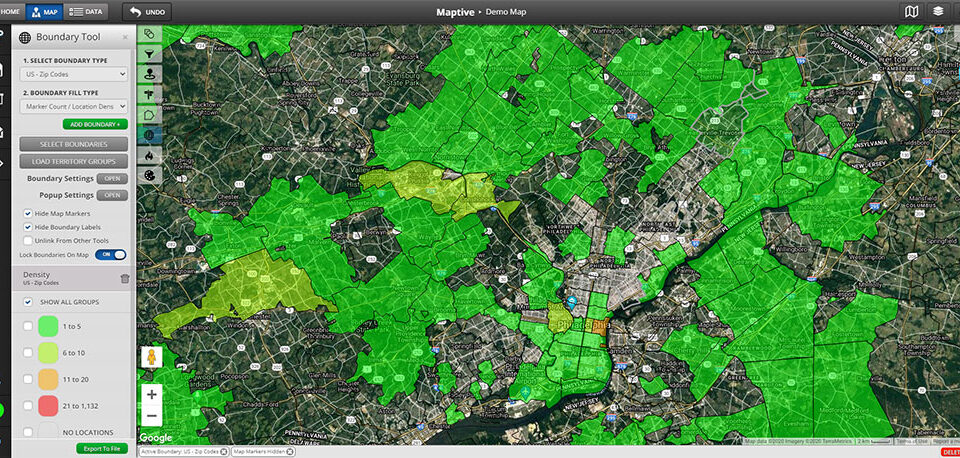This screenshot has height=458, width=960.
Task: Open Street View pegman on map
Action: pos(152,357)
